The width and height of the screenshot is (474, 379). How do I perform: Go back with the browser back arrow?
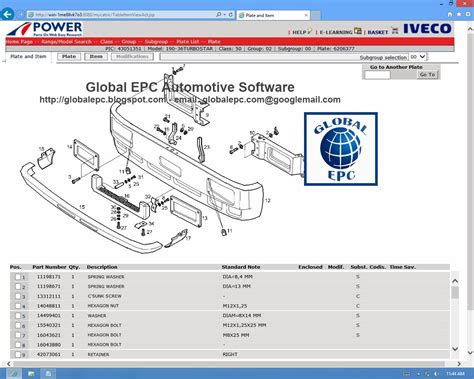7,14
